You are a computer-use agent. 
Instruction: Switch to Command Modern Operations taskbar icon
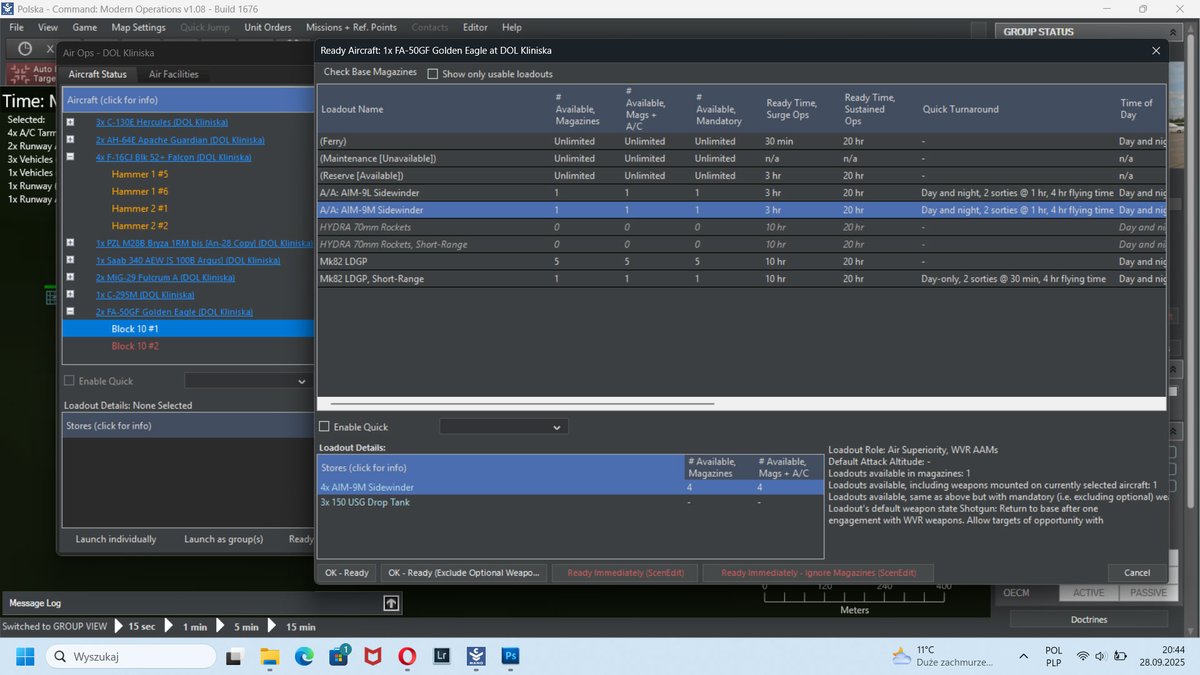[x=475, y=656]
